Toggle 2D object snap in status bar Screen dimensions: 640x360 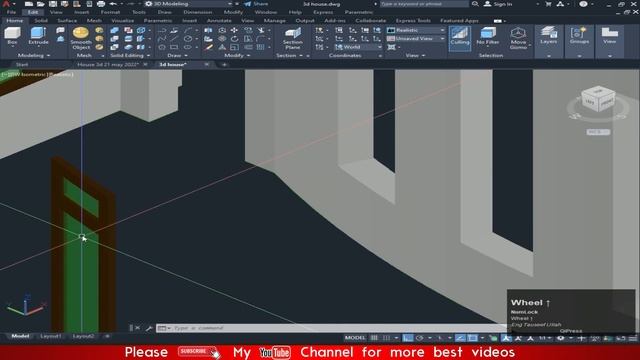(x=472, y=338)
